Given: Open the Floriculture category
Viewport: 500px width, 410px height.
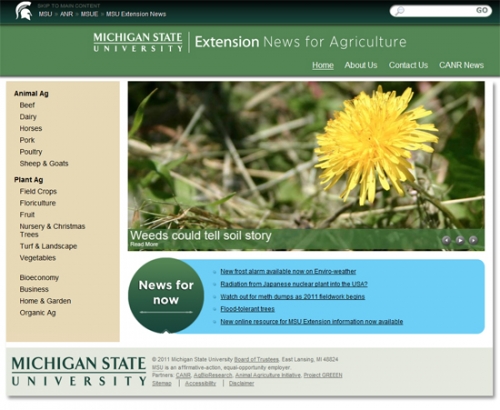Looking at the screenshot, I should pyautogui.click(x=38, y=203).
